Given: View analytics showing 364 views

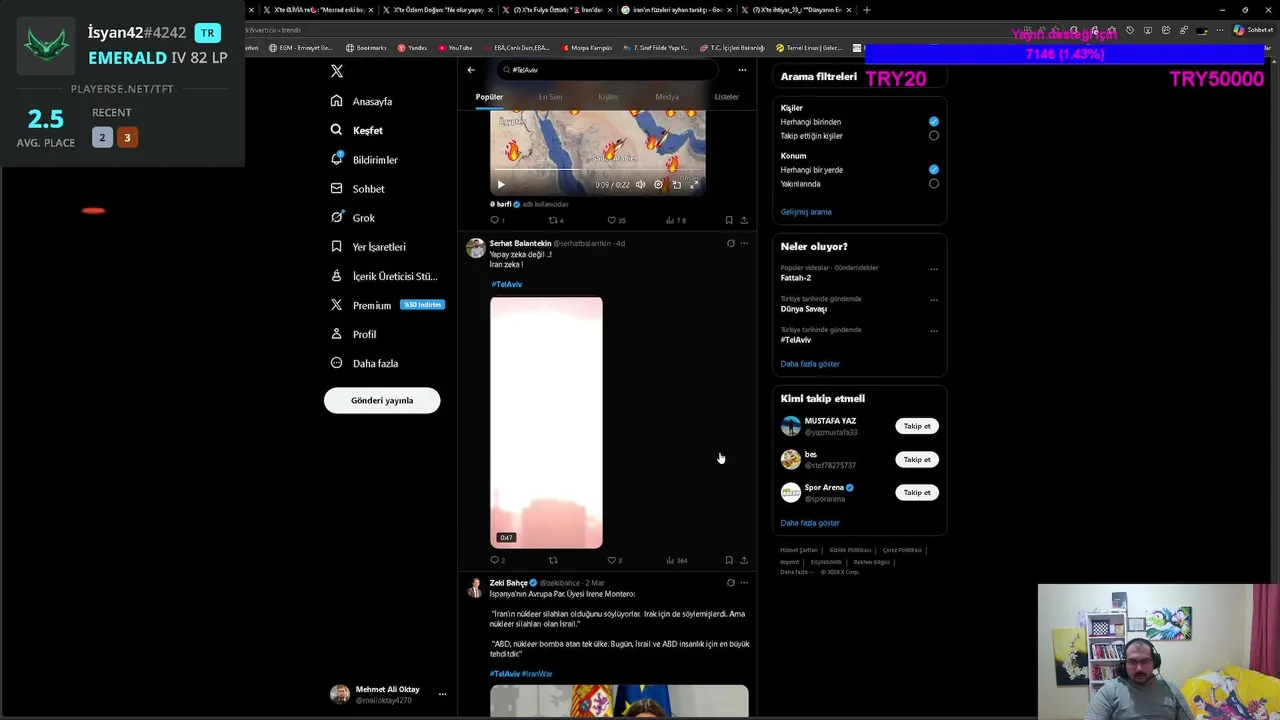Looking at the screenshot, I should point(677,560).
